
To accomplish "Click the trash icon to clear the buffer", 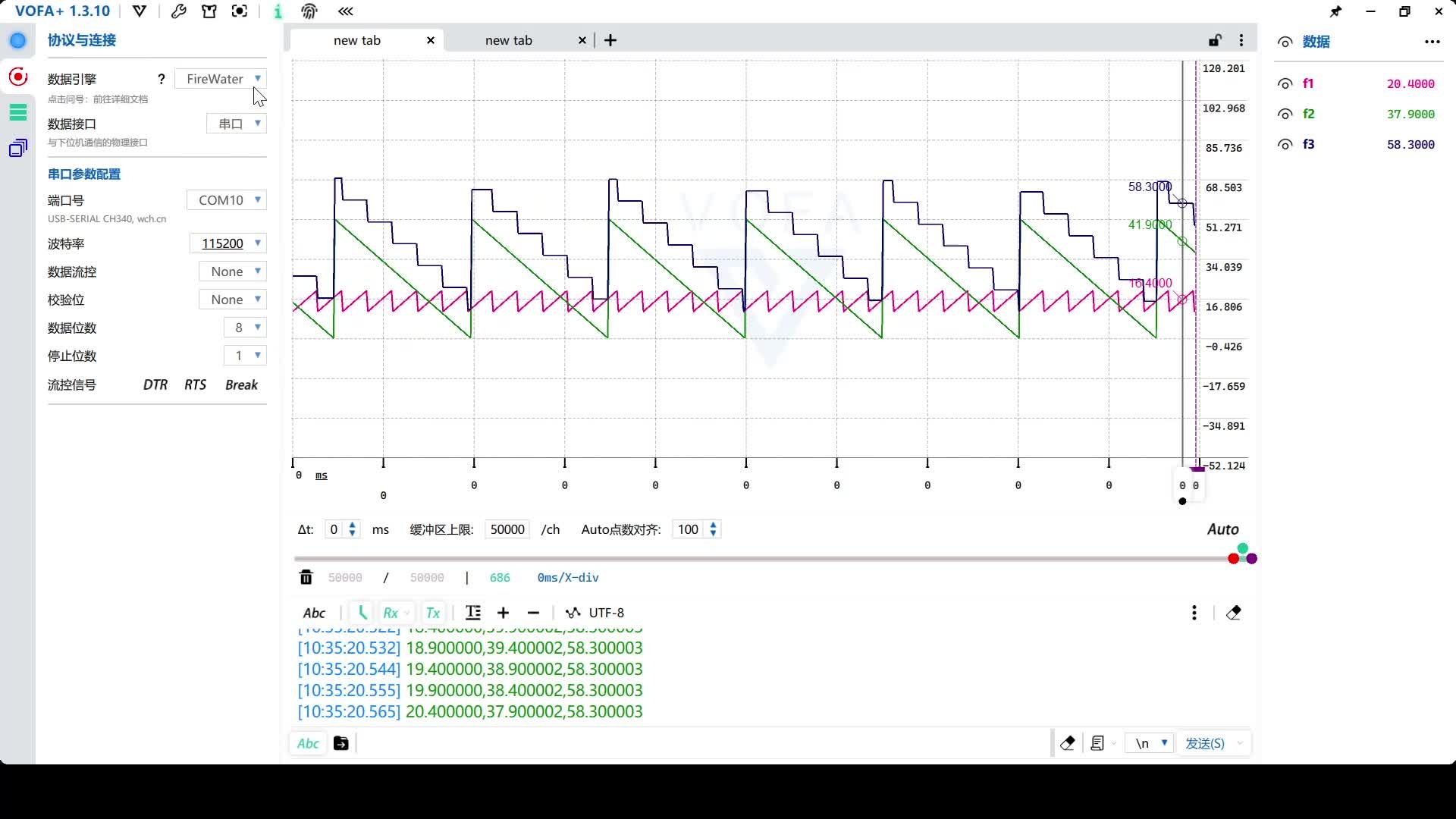I will (306, 578).
